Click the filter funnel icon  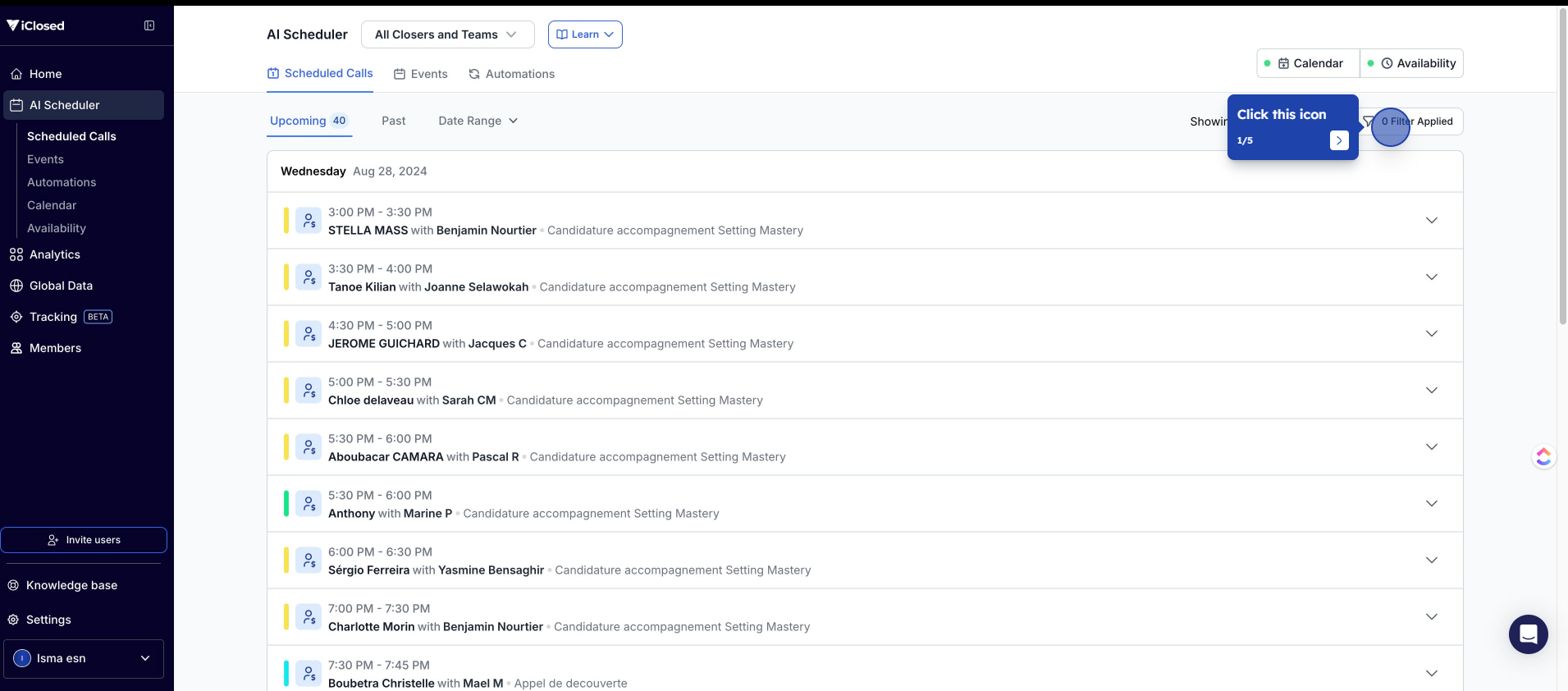click(1368, 121)
